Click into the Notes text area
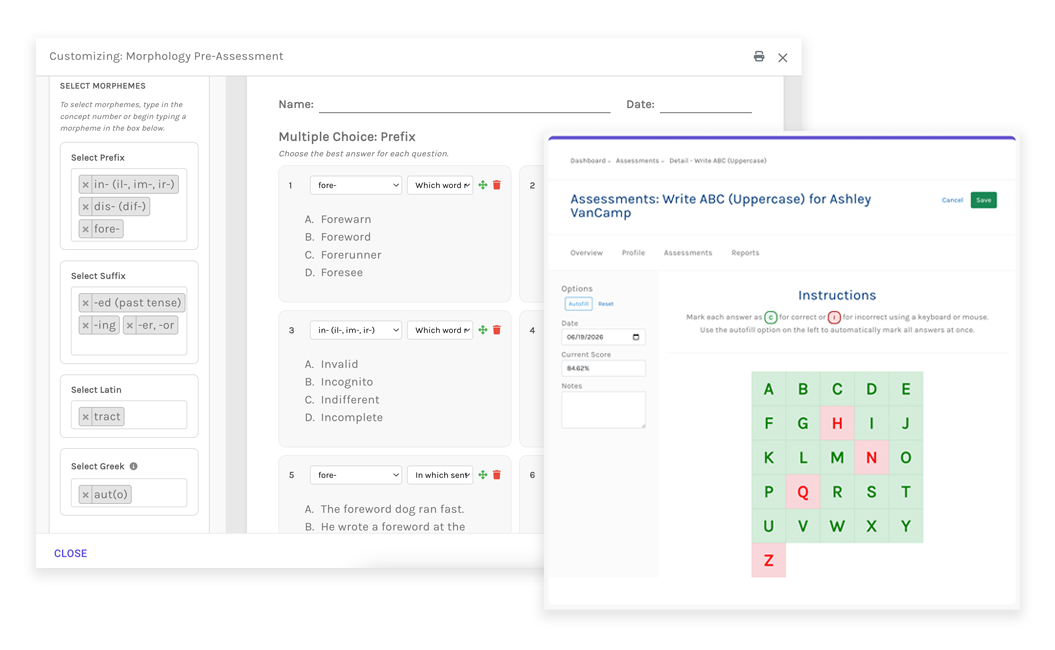 [604, 410]
